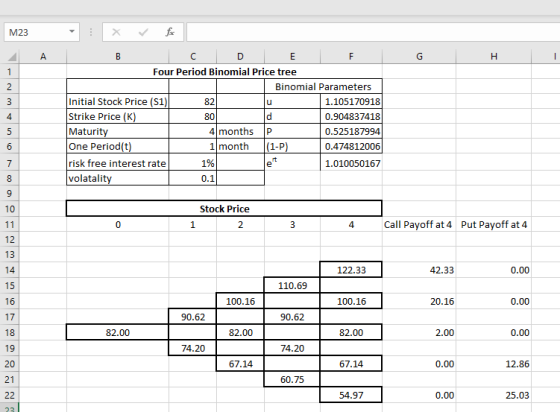Image resolution: width=560 pixels, height=412 pixels.
Task: Click inside the formula bar input
Action: [x=373, y=32]
